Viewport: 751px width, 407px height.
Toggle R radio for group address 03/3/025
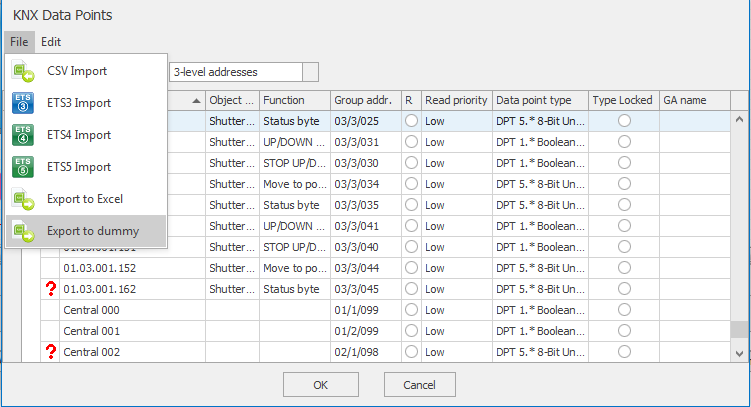point(411,121)
